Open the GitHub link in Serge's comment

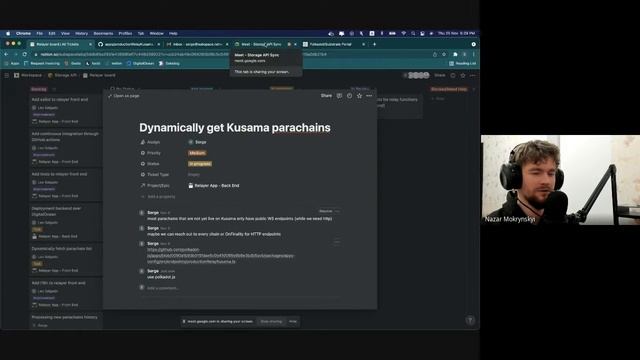coord(220,256)
